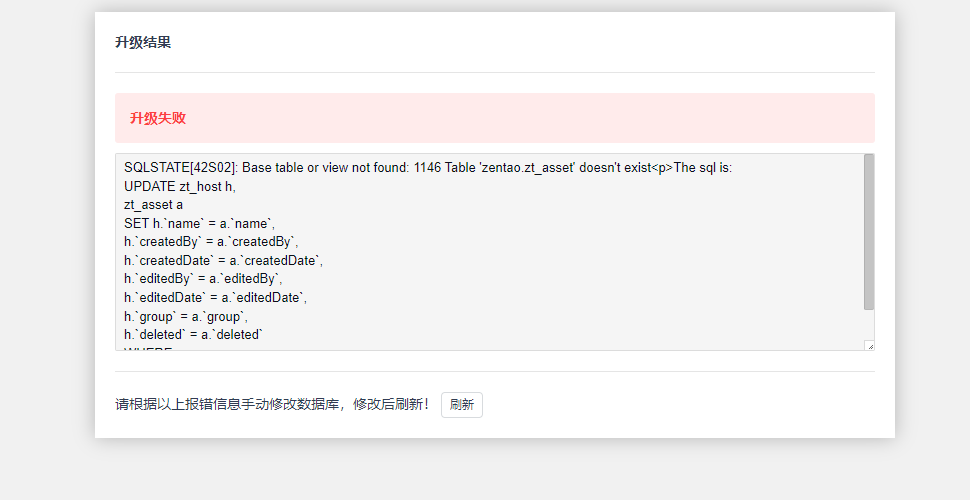Click the 刷新 refresh button
The height and width of the screenshot is (500, 970).
coord(461,405)
